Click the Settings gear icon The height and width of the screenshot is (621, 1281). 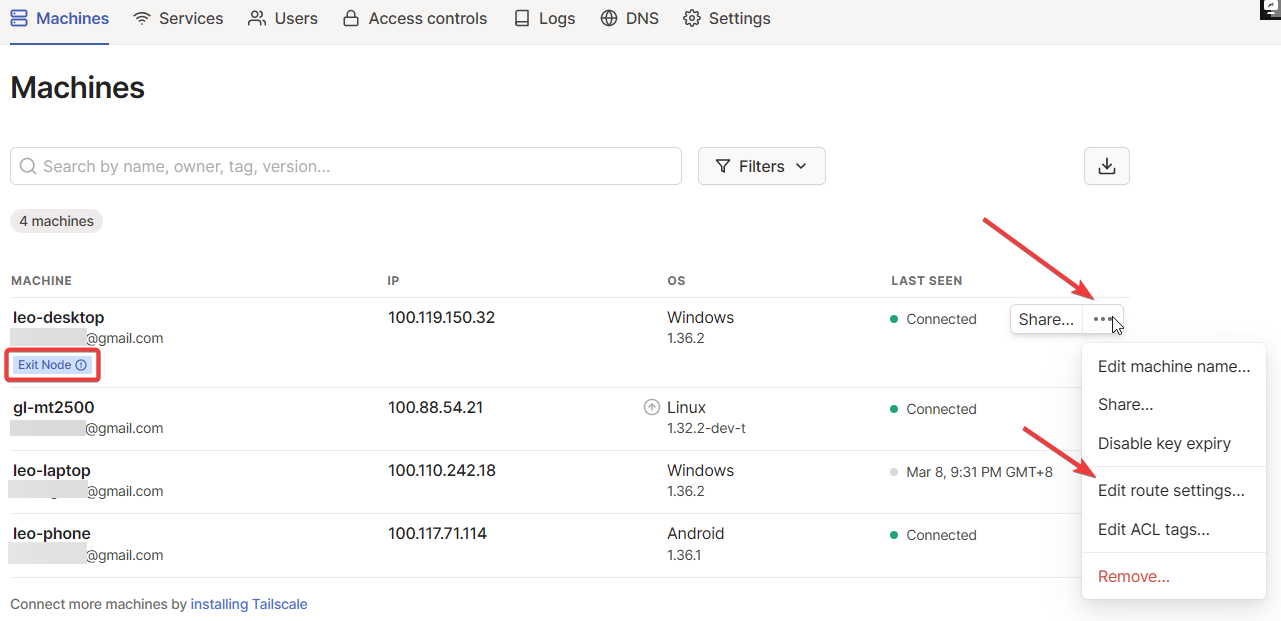coord(692,19)
